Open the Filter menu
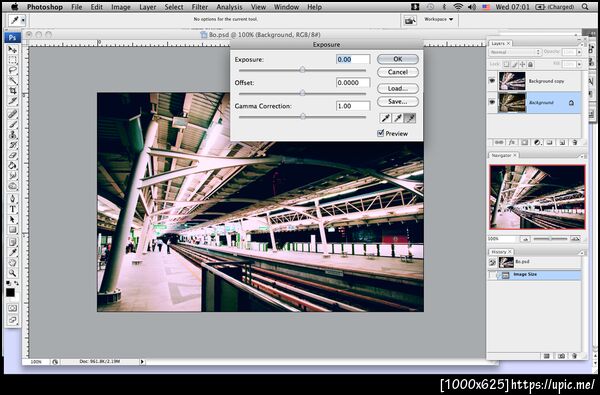600x395 pixels. pyautogui.click(x=200, y=7)
